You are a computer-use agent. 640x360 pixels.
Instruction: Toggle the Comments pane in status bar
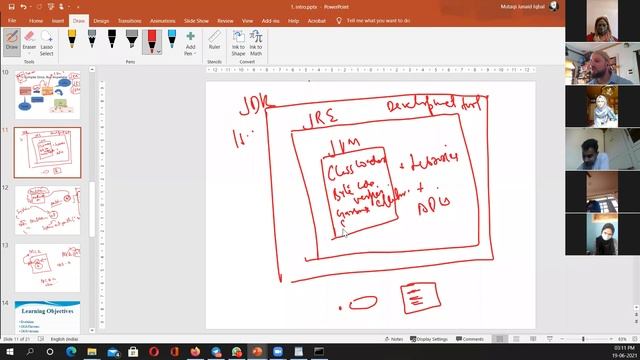pyautogui.click(x=470, y=339)
